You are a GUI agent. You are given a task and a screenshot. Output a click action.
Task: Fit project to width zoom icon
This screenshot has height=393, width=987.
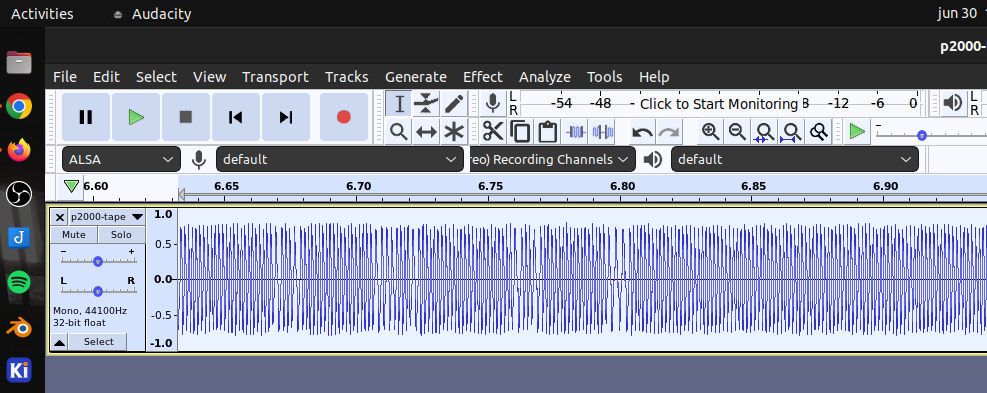pyautogui.click(x=791, y=132)
